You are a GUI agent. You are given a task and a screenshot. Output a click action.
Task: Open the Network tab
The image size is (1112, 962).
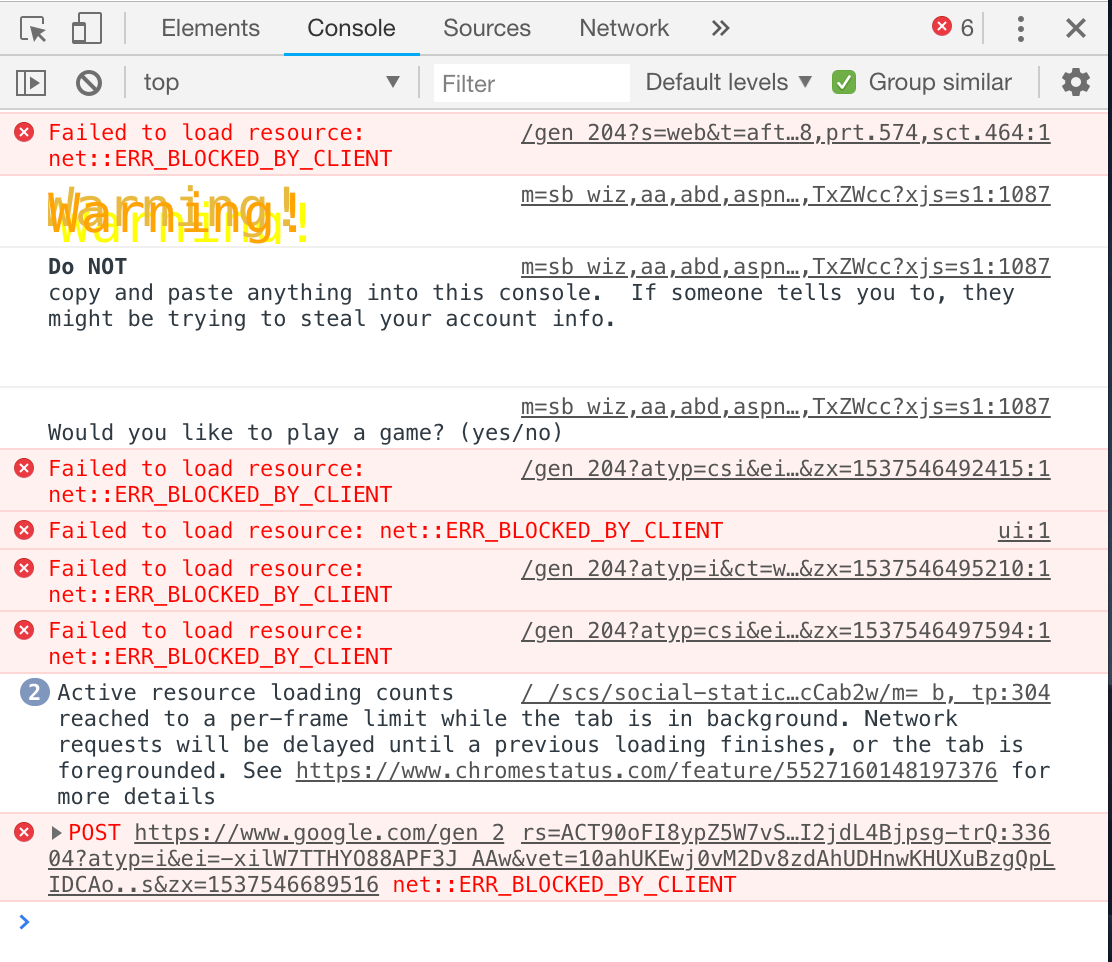pos(623,28)
